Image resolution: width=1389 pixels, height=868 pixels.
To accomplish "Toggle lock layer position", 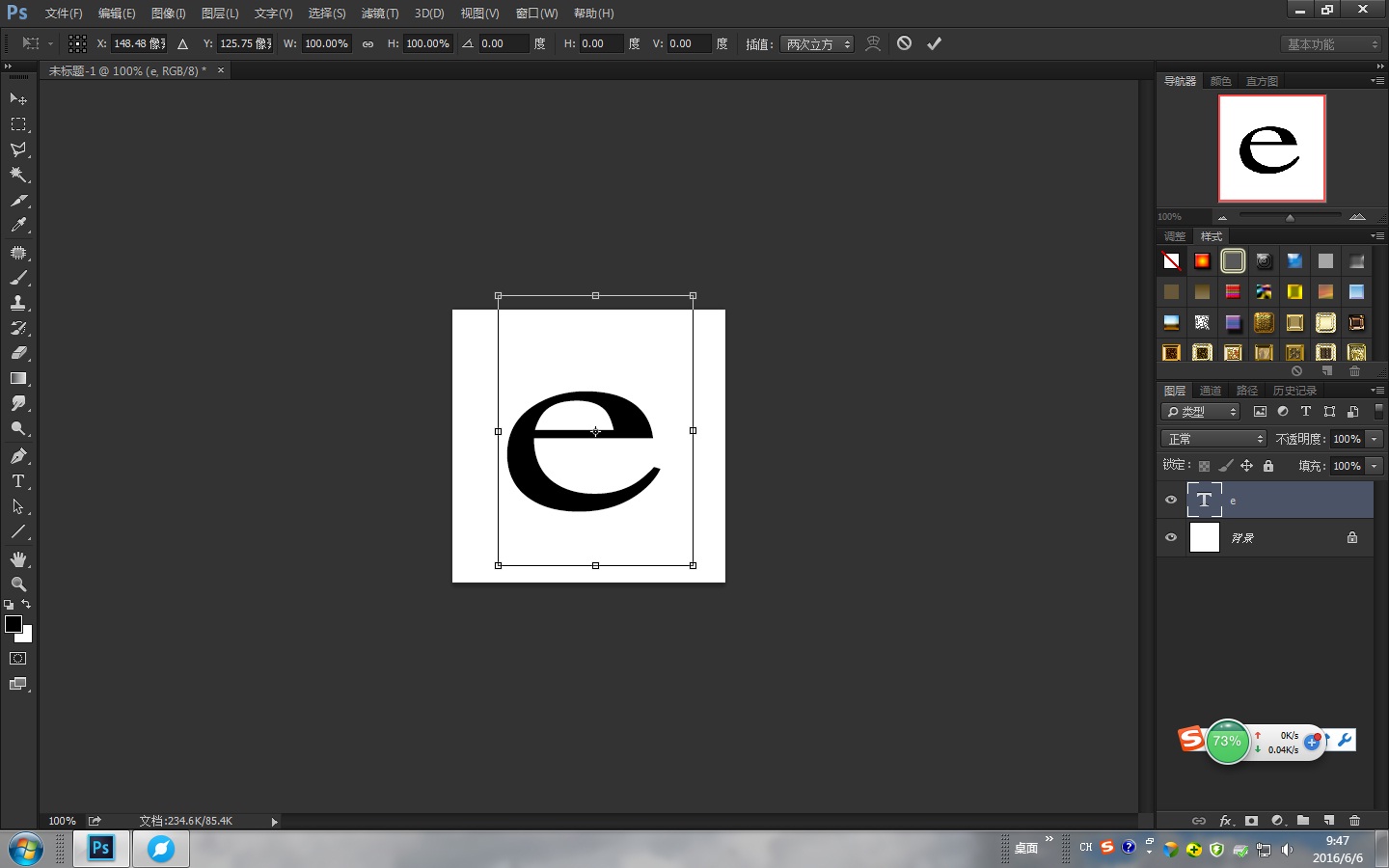I will [x=1247, y=466].
